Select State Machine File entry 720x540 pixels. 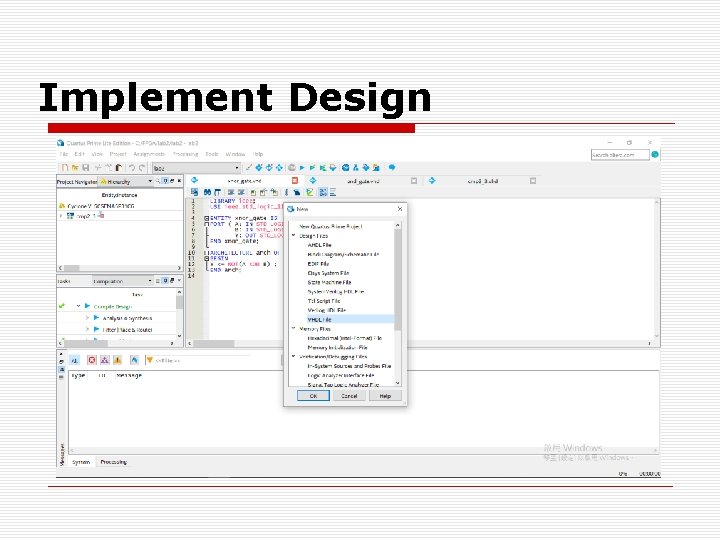(329, 282)
